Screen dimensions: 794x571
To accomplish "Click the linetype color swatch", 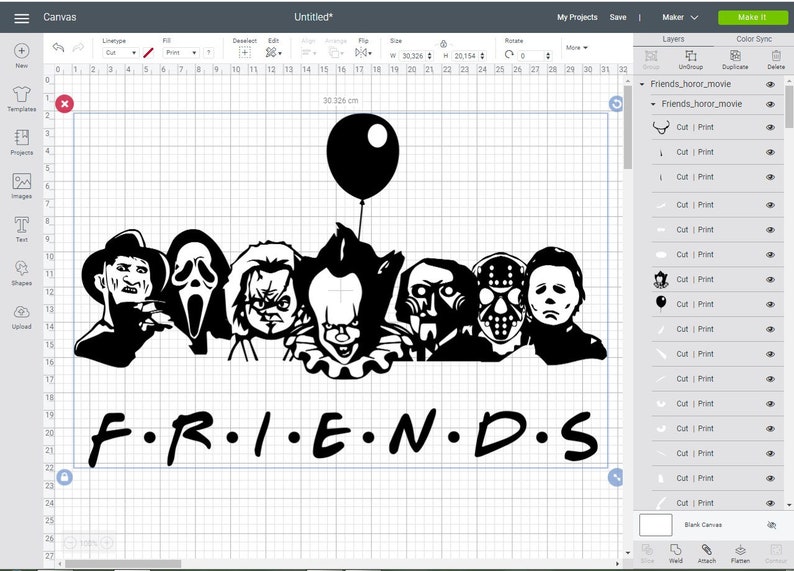I will [148, 53].
